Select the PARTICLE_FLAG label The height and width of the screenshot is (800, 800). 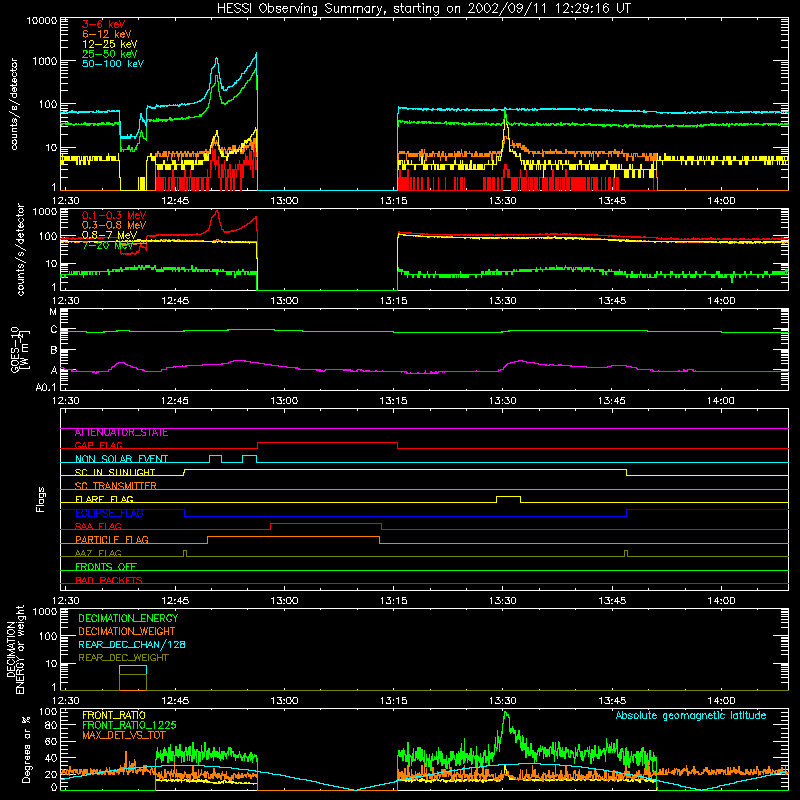(x=112, y=539)
